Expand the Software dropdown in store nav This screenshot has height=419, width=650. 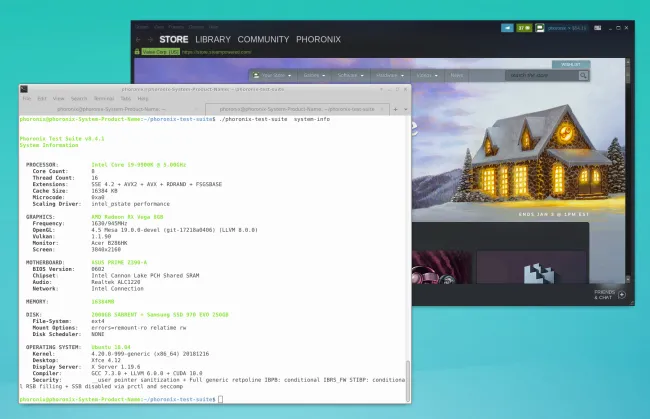pyautogui.click(x=350, y=75)
